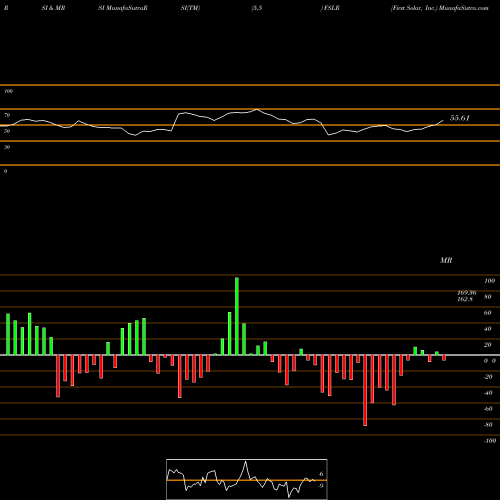Screen dimensions: 500x500
Task: Click the MR axis label 80
Action: (488, 297)
